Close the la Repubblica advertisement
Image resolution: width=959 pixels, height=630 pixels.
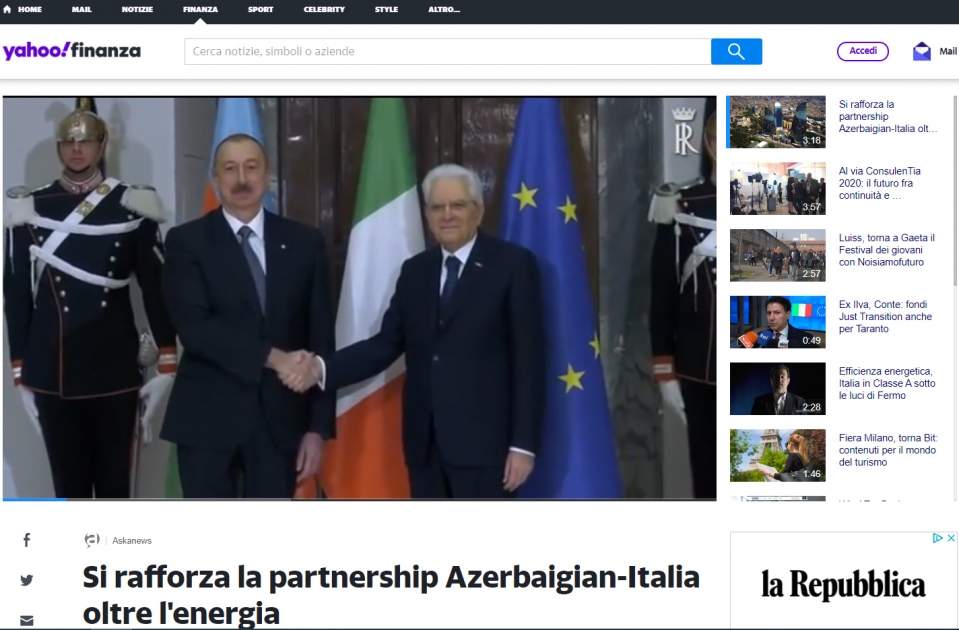[x=951, y=538]
